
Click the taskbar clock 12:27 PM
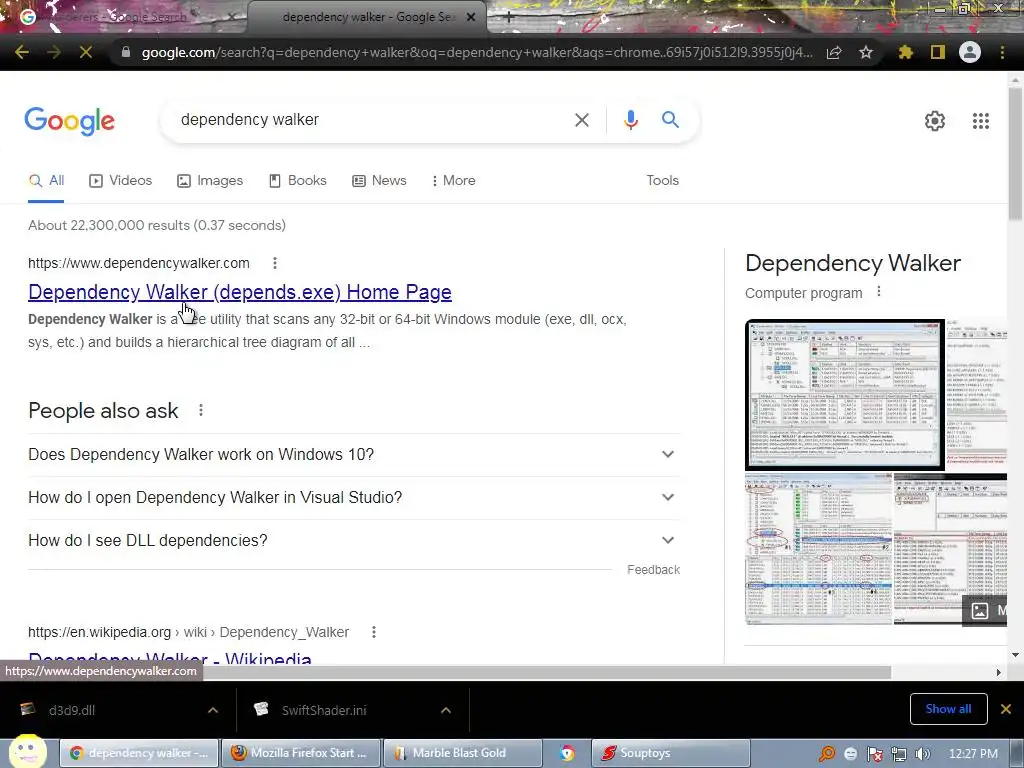pyautogui.click(x=973, y=754)
